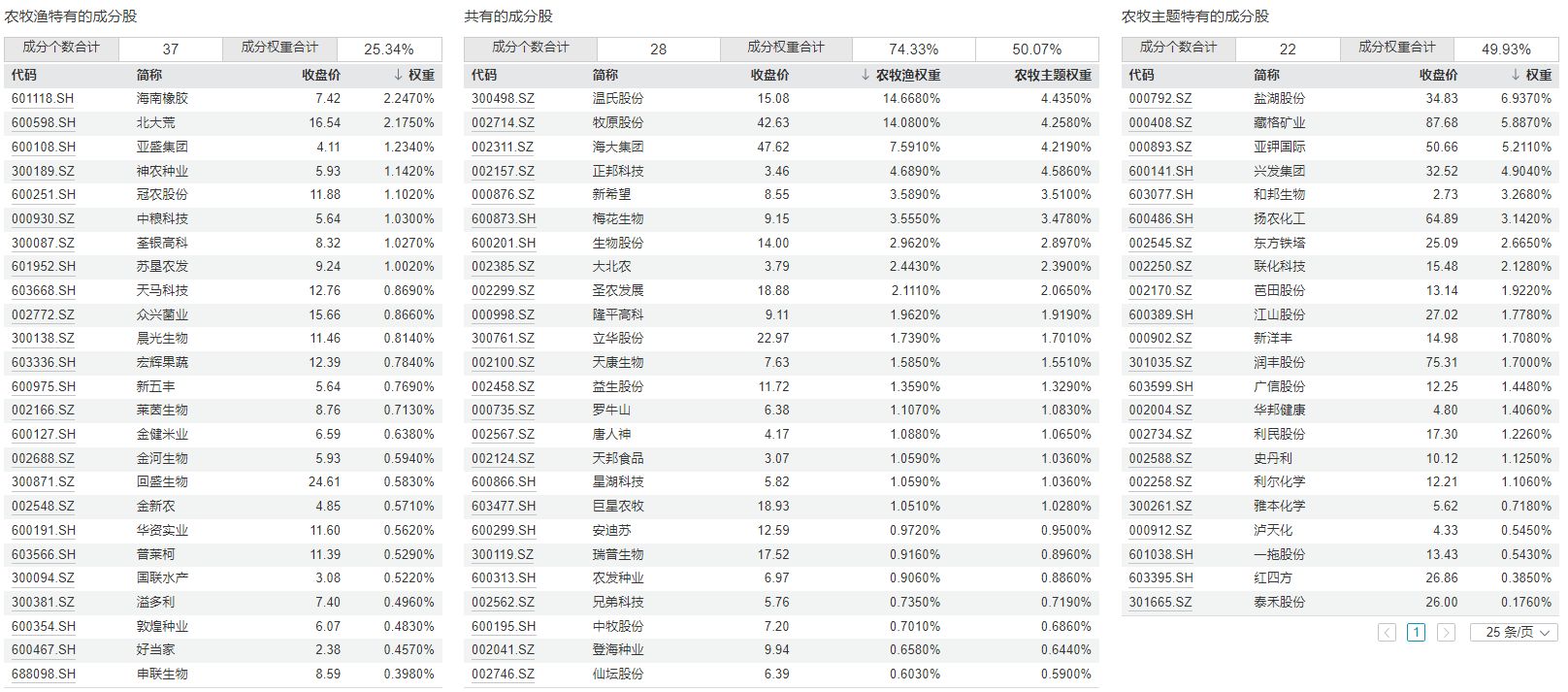
Task: Open stock code 600251.SH
Action: point(43,195)
